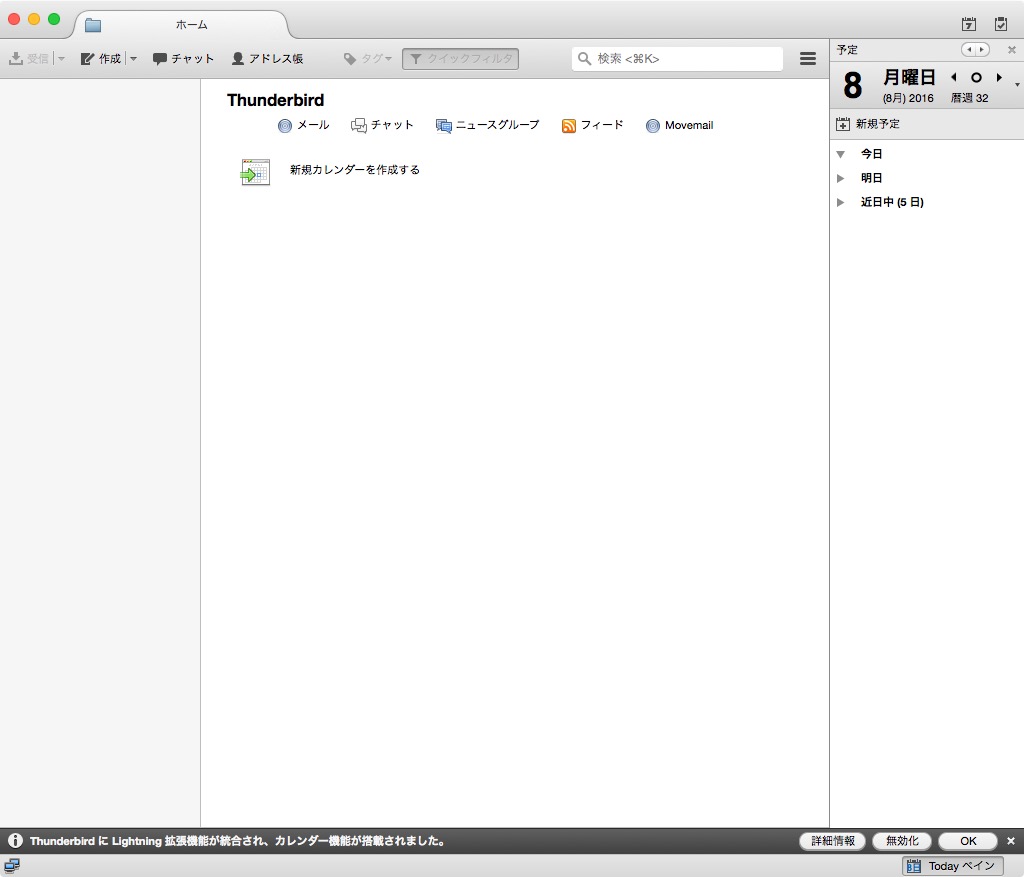The height and width of the screenshot is (877, 1024).
Task: Open the 受信 dropdown arrow
Action: pos(61,59)
